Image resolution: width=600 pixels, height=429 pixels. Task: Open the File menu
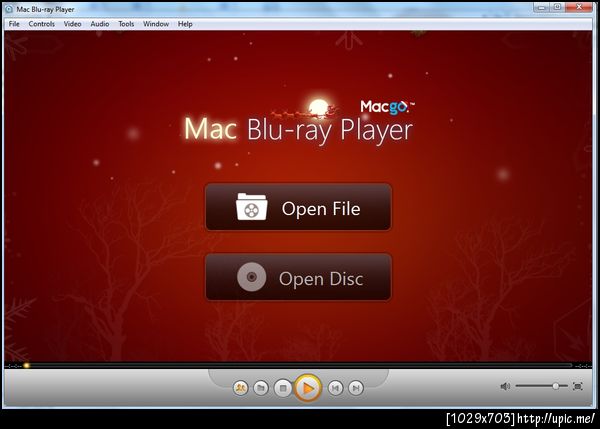(x=14, y=24)
